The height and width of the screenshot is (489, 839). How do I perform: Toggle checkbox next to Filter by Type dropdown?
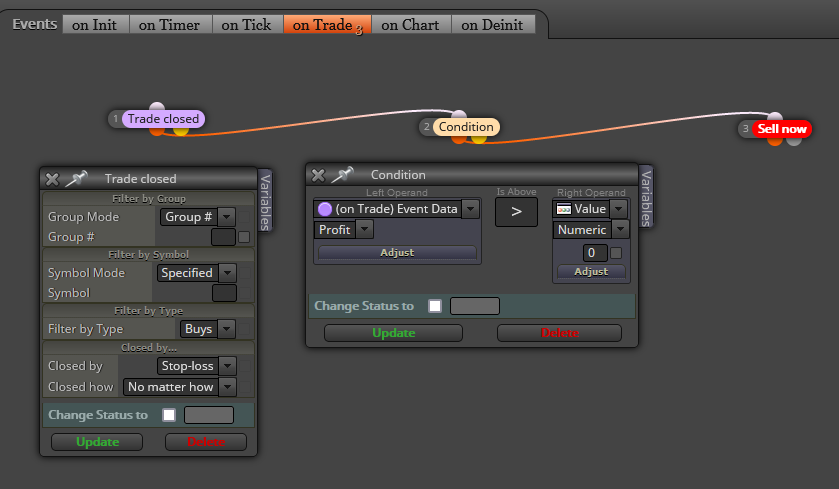click(x=245, y=329)
